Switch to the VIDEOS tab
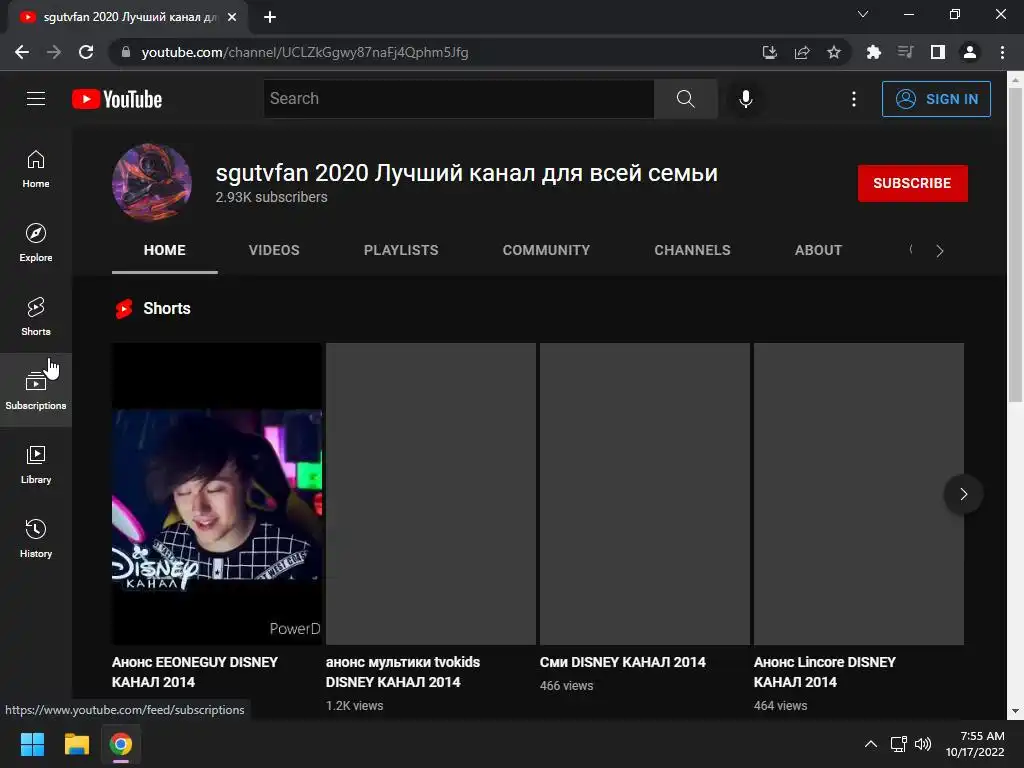The height and width of the screenshot is (768, 1024). click(x=274, y=250)
